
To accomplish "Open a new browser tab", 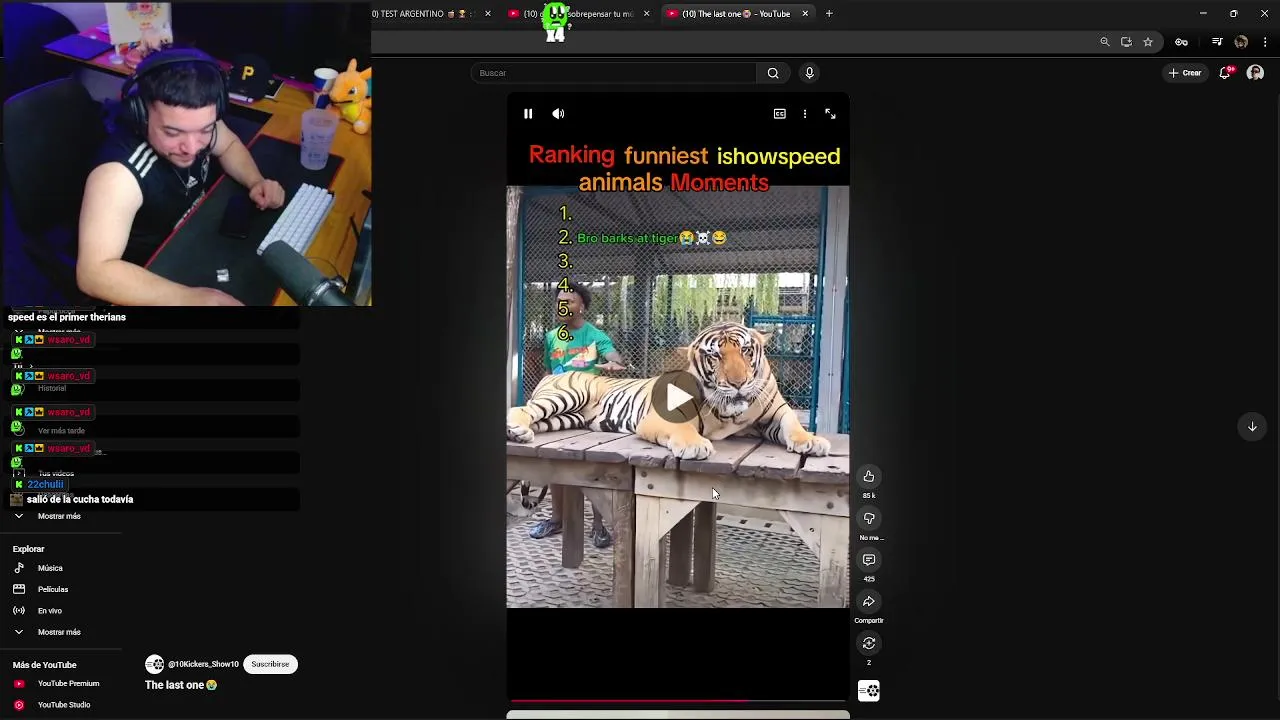I will click(829, 14).
